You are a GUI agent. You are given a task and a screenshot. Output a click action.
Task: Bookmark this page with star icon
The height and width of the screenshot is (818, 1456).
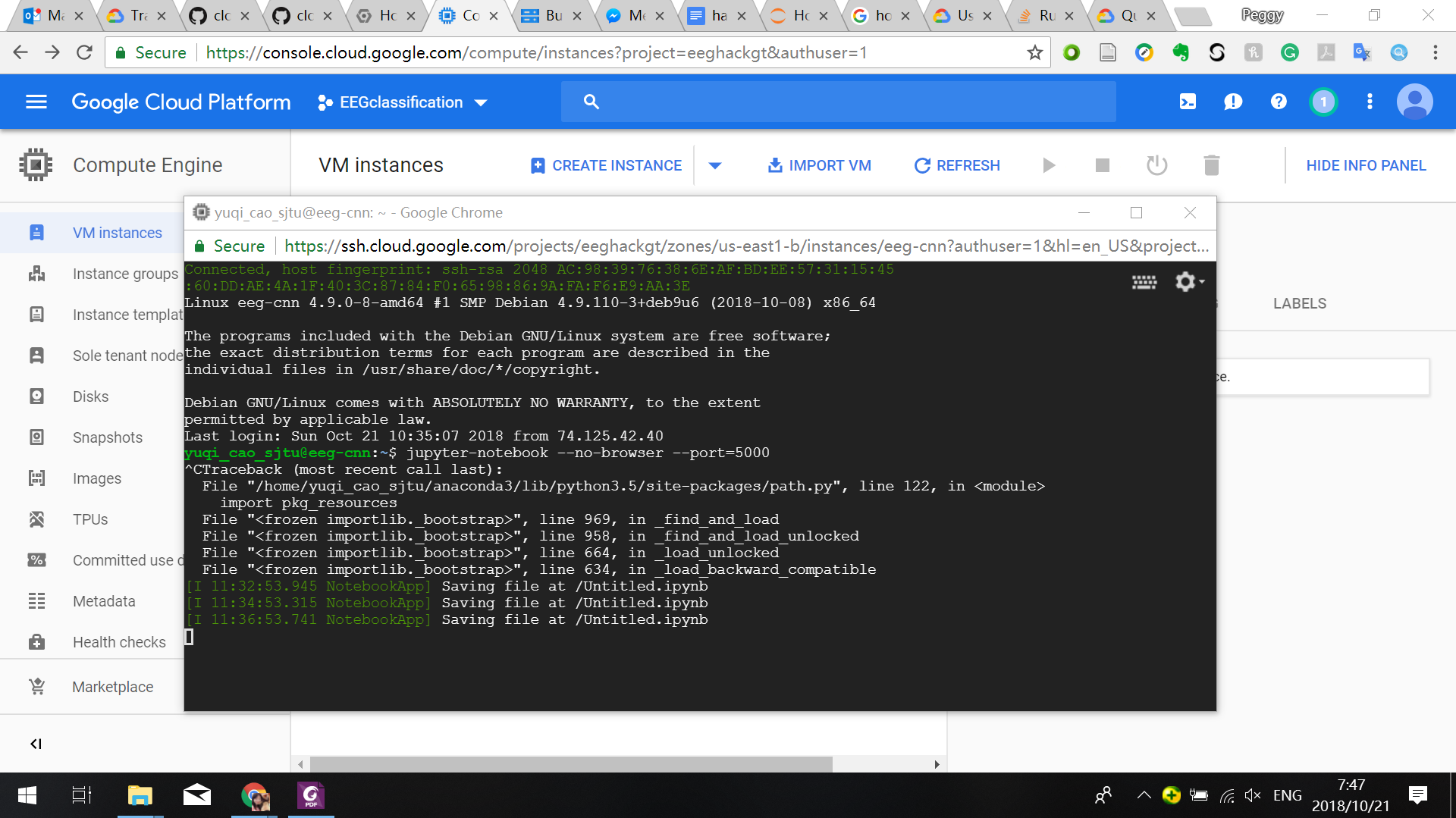pos(1034,53)
